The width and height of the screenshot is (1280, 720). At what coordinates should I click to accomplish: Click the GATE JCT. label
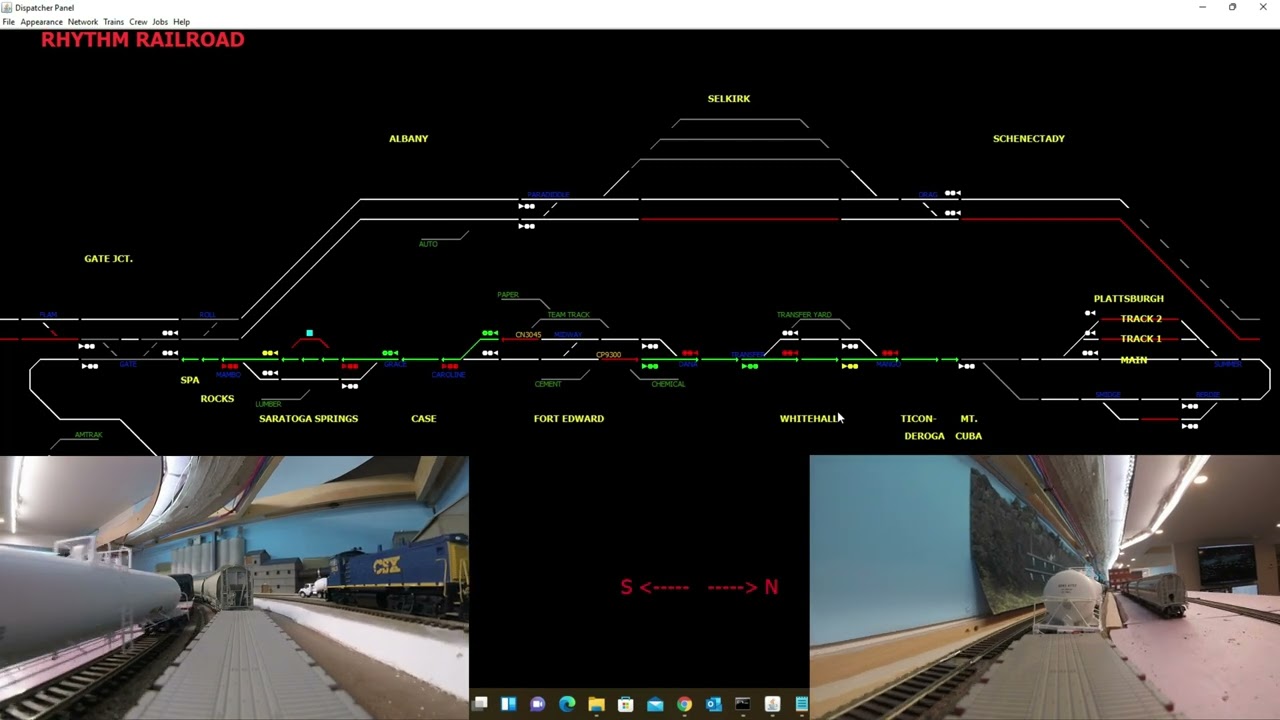(108, 259)
